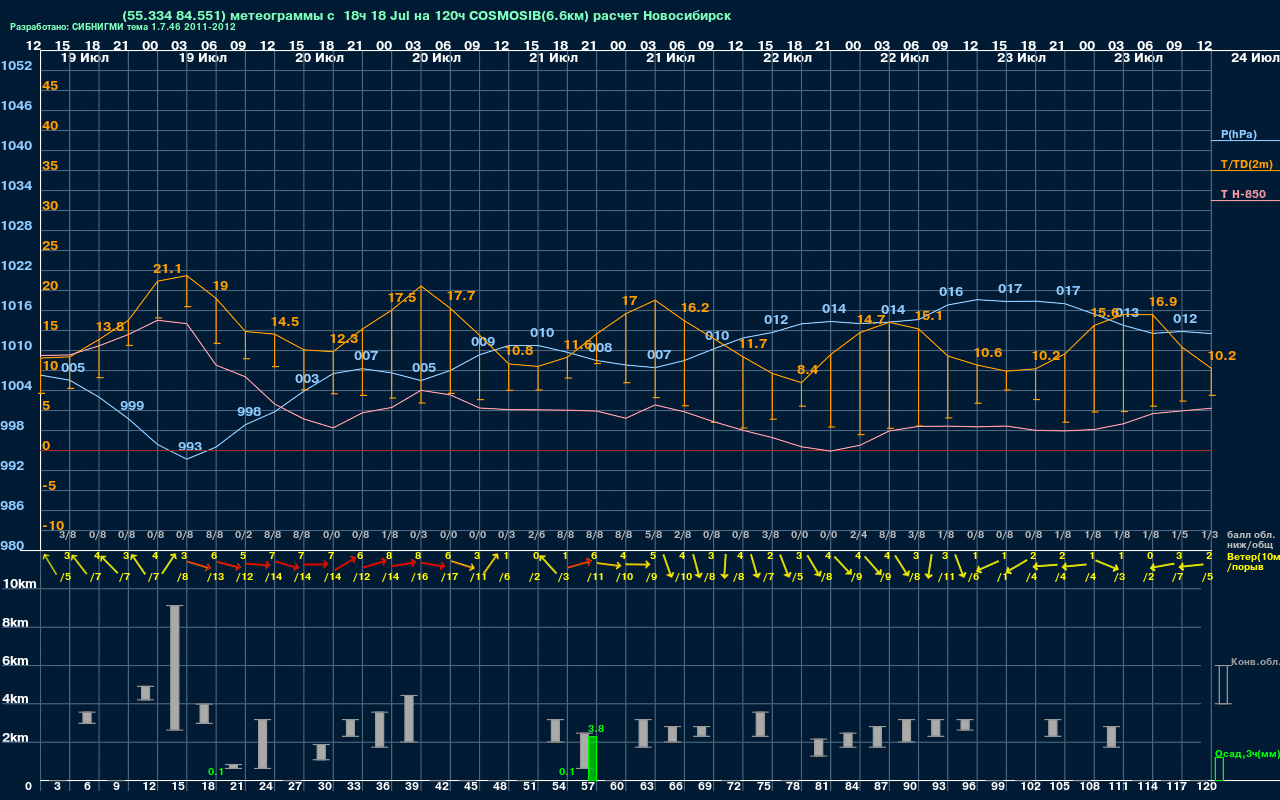Click the 16.2 temperature value
Image resolution: width=1280 pixels, height=800 pixels.
(695, 308)
